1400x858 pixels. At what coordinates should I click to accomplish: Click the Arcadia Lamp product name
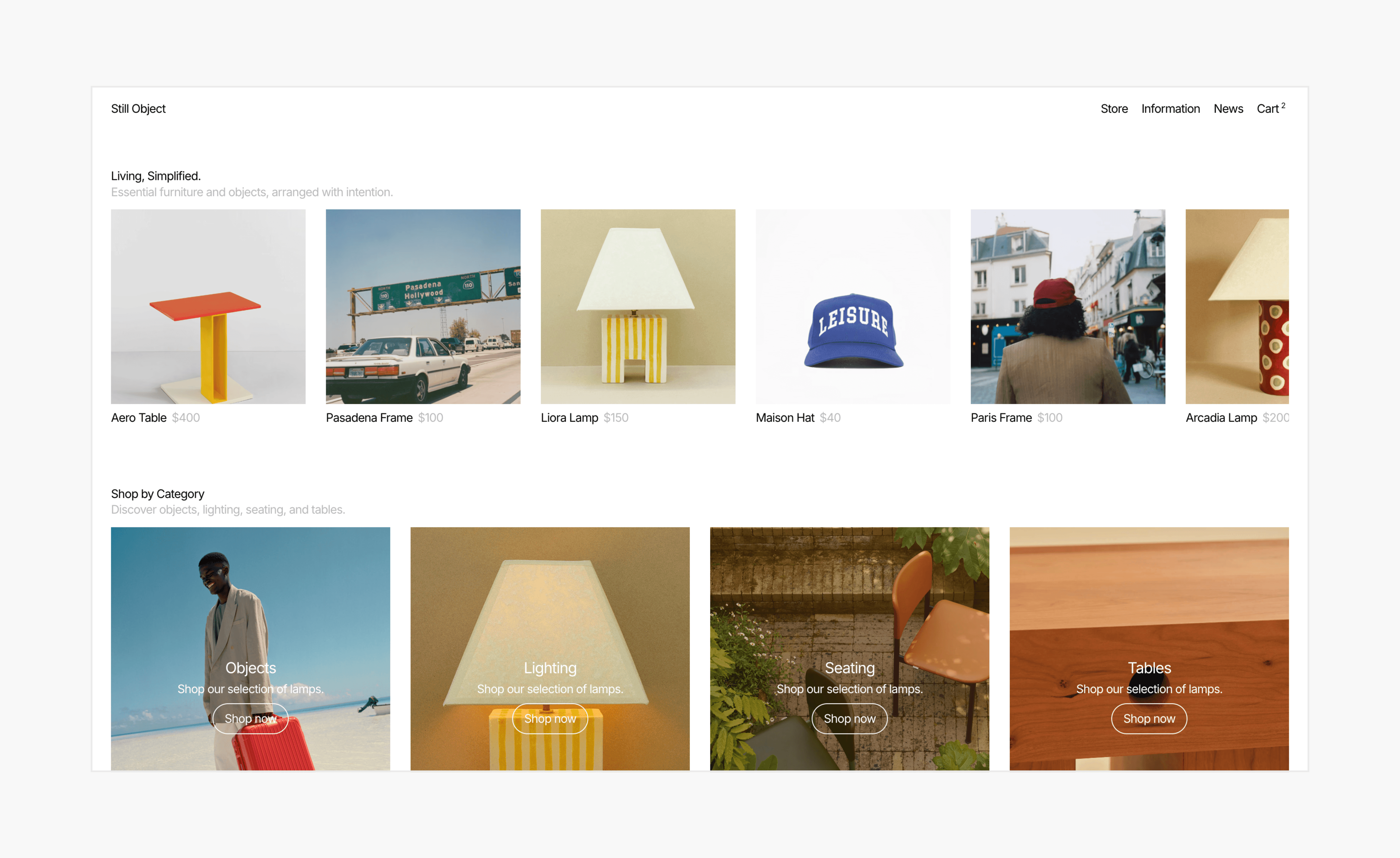1221,418
